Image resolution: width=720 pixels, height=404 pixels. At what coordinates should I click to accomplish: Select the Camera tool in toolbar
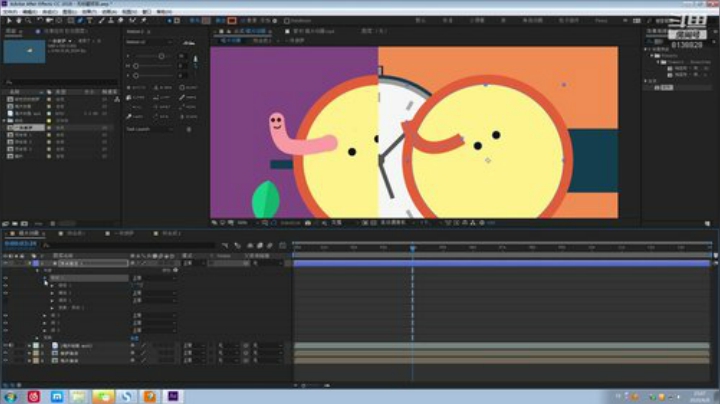(49, 20)
